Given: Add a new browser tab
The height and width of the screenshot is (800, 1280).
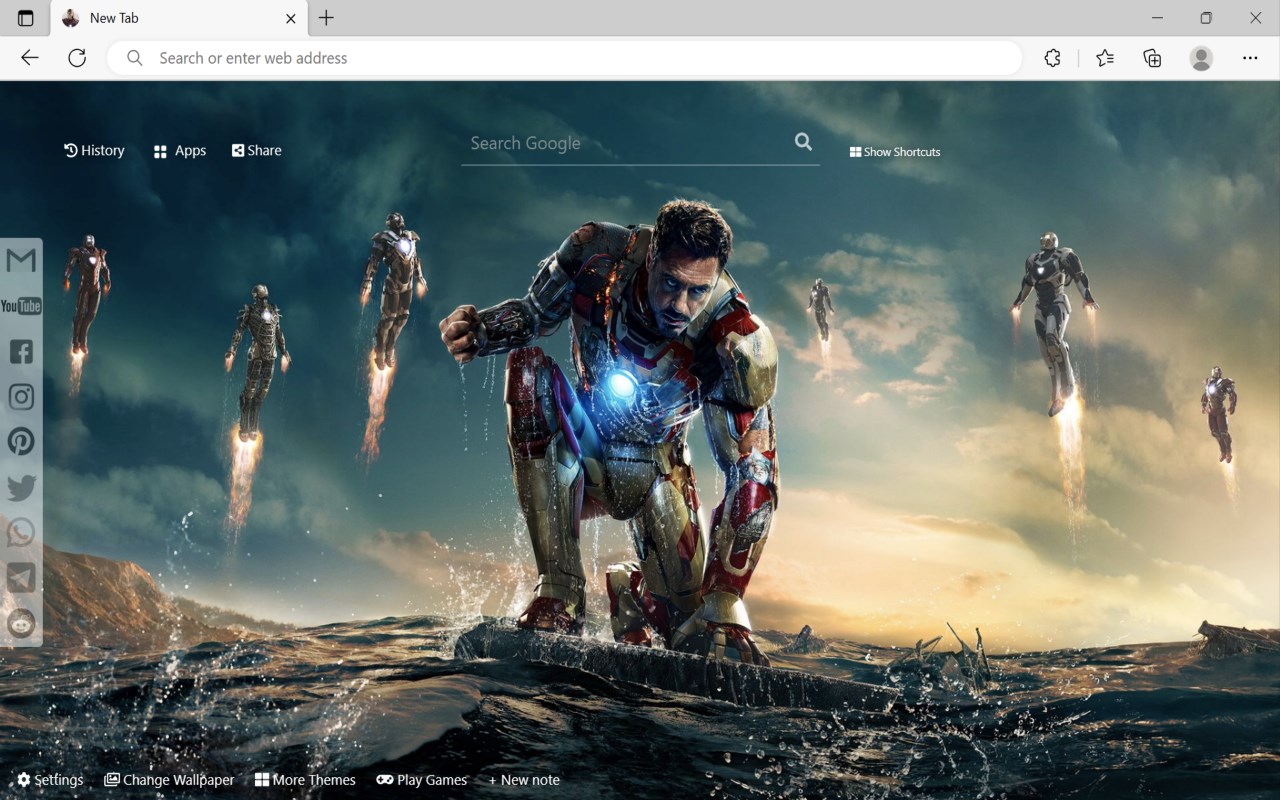Looking at the screenshot, I should (x=326, y=18).
